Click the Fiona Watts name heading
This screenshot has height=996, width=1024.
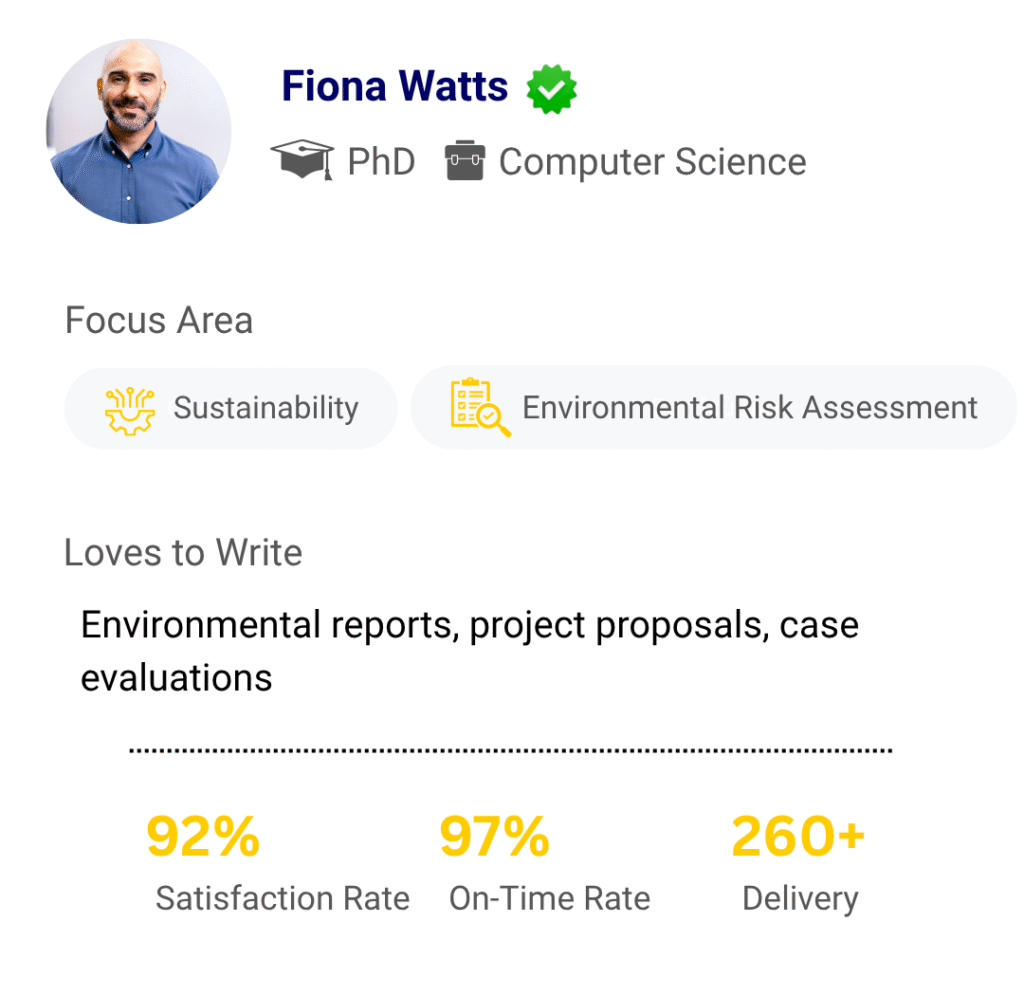[x=395, y=87]
